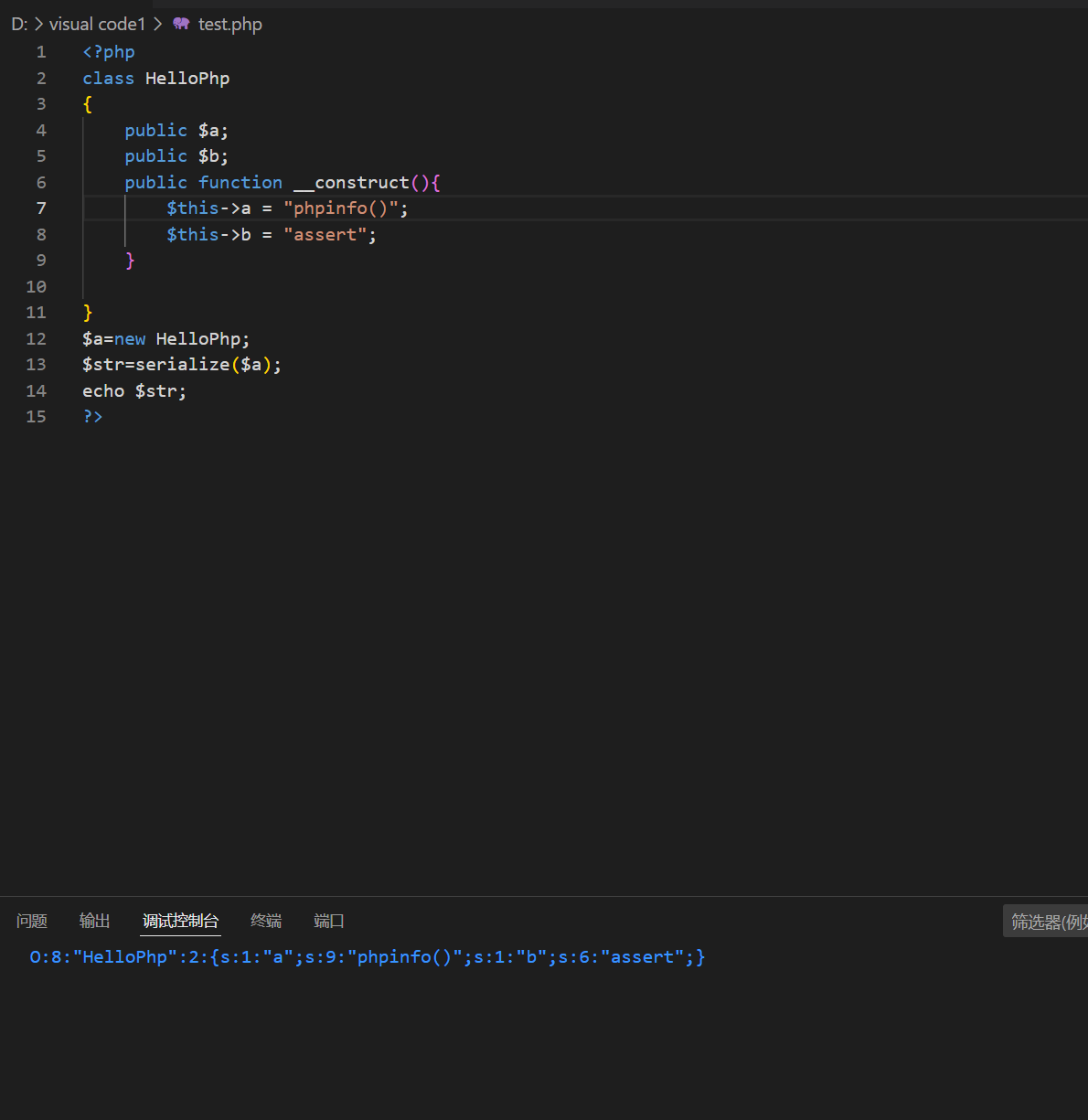Open the 端口 panel tab
This screenshot has width=1088, height=1120.
[329, 921]
